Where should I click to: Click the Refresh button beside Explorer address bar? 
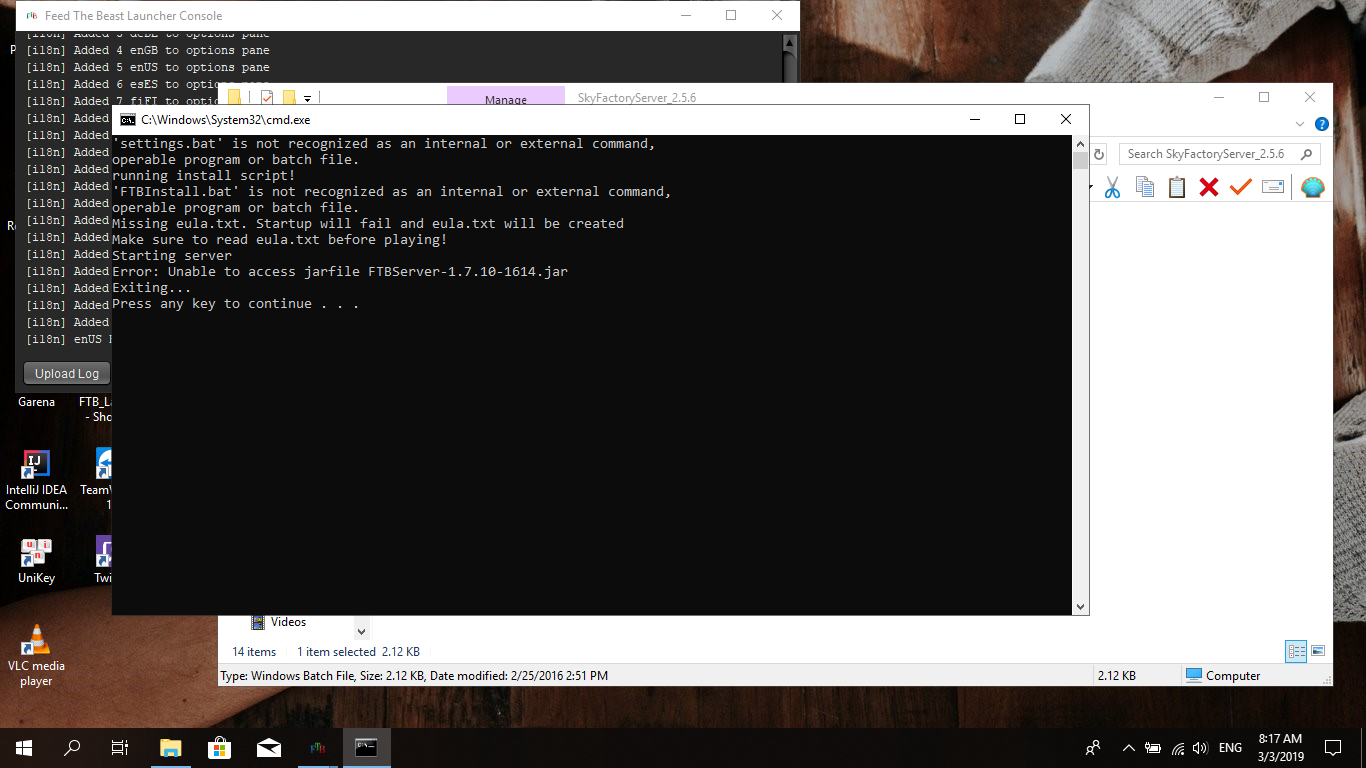click(x=1099, y=154)
